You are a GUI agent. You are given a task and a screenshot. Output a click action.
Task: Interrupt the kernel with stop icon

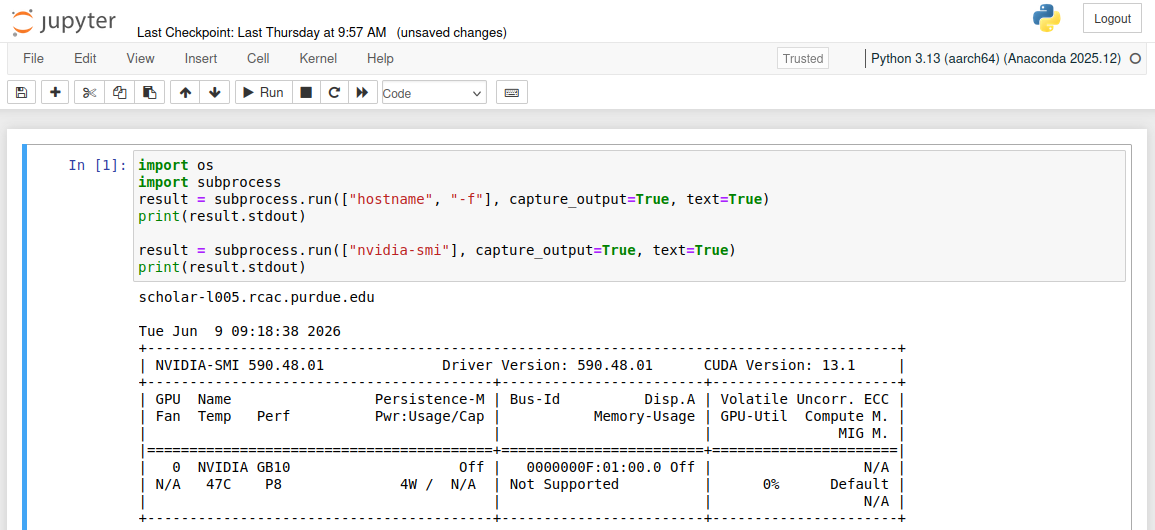point(306,93)
